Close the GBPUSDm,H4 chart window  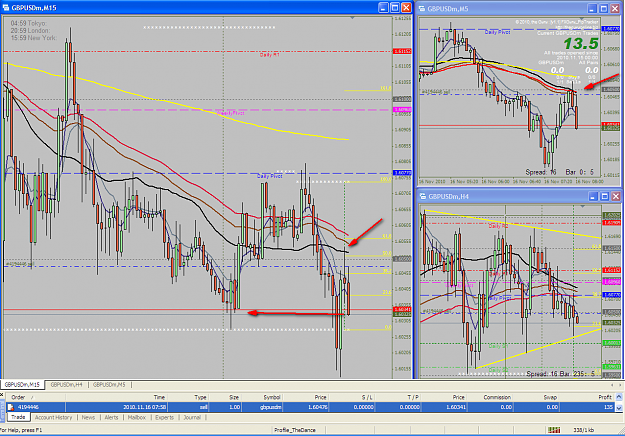pos(615,196)
